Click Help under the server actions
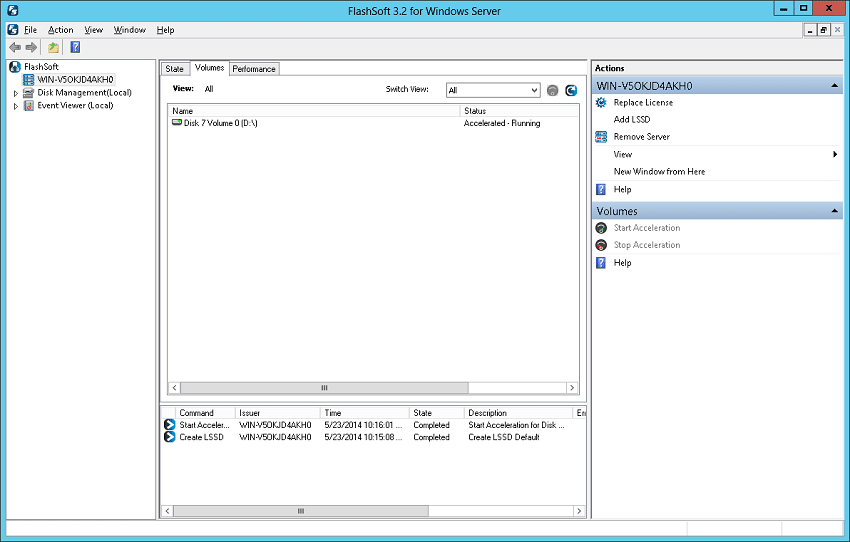Screen dimensions: 850x542 (x=622, y=189)
